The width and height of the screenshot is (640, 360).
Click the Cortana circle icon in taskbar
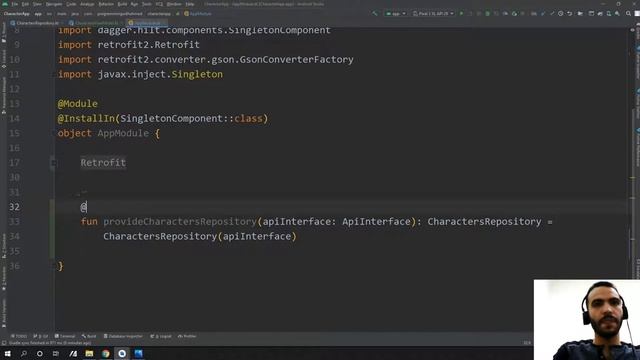(40, 353)
